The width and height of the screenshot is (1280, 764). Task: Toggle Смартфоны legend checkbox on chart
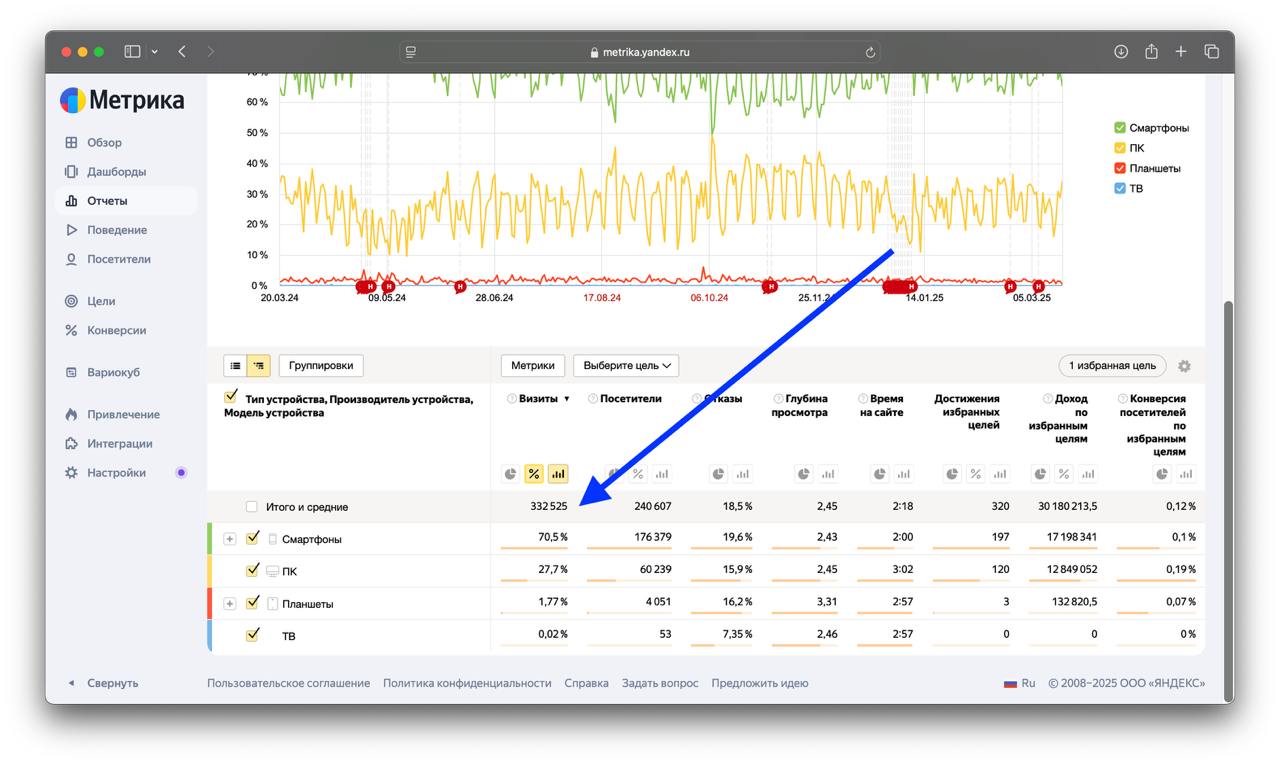(1120, 128)
